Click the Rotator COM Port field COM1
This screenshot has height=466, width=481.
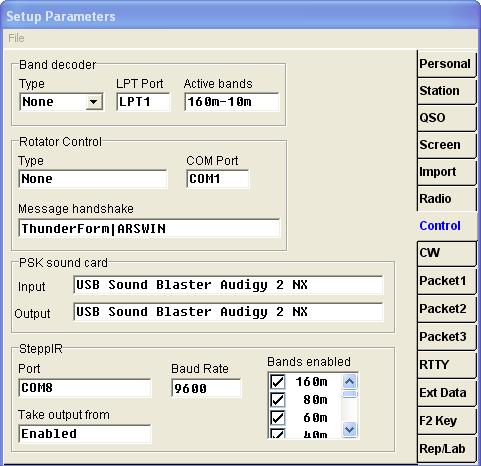click(218, 179)
